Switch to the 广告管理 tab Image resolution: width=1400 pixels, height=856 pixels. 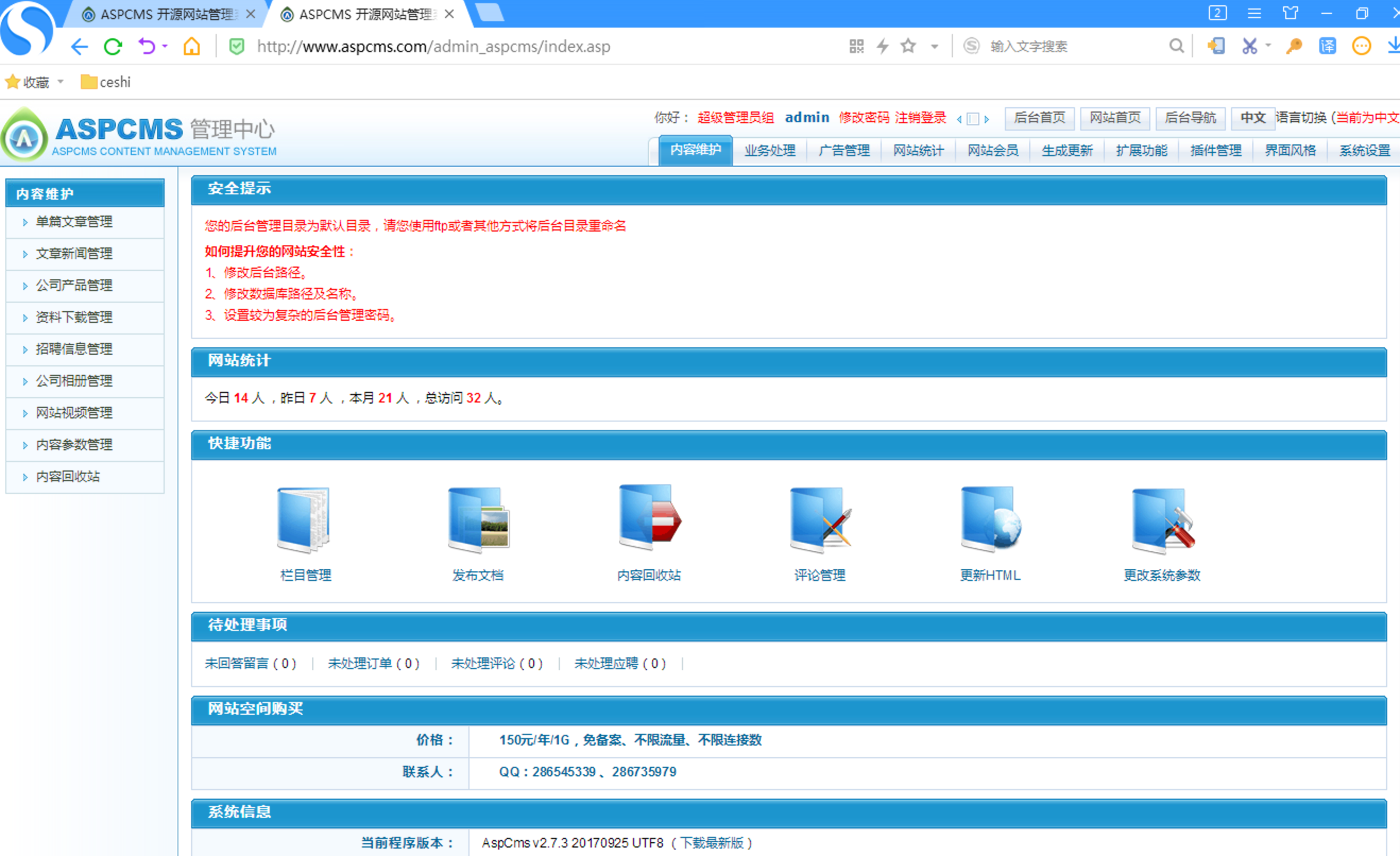tap(844, 150)
